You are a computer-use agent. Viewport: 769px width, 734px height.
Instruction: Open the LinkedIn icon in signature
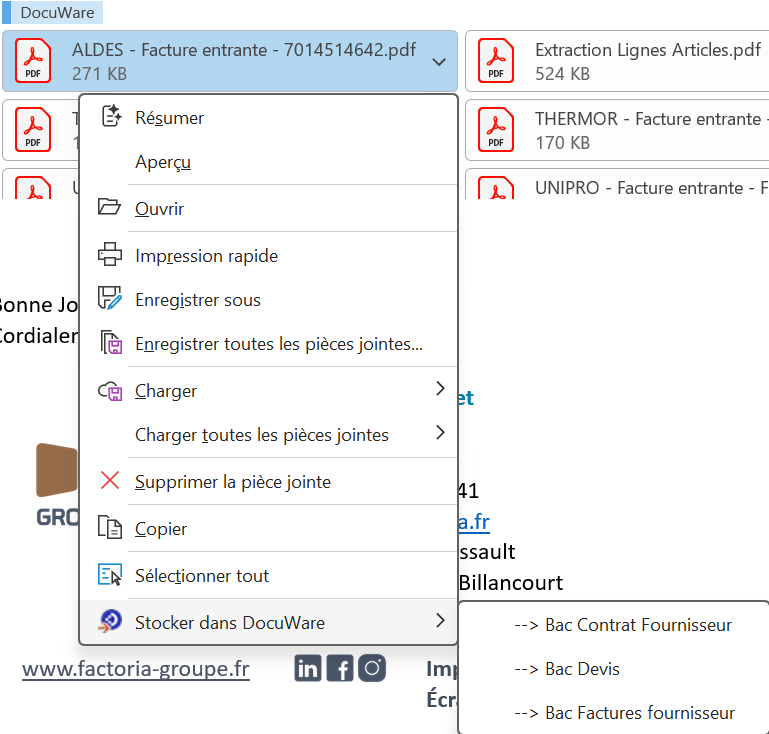pos(308,668)
